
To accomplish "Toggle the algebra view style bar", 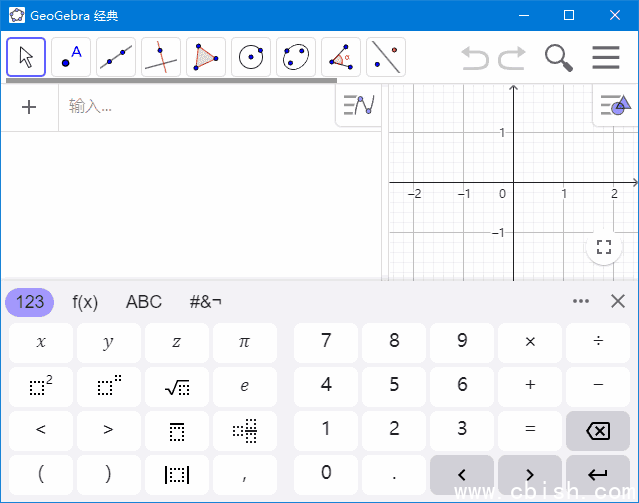I will [358, 106].
